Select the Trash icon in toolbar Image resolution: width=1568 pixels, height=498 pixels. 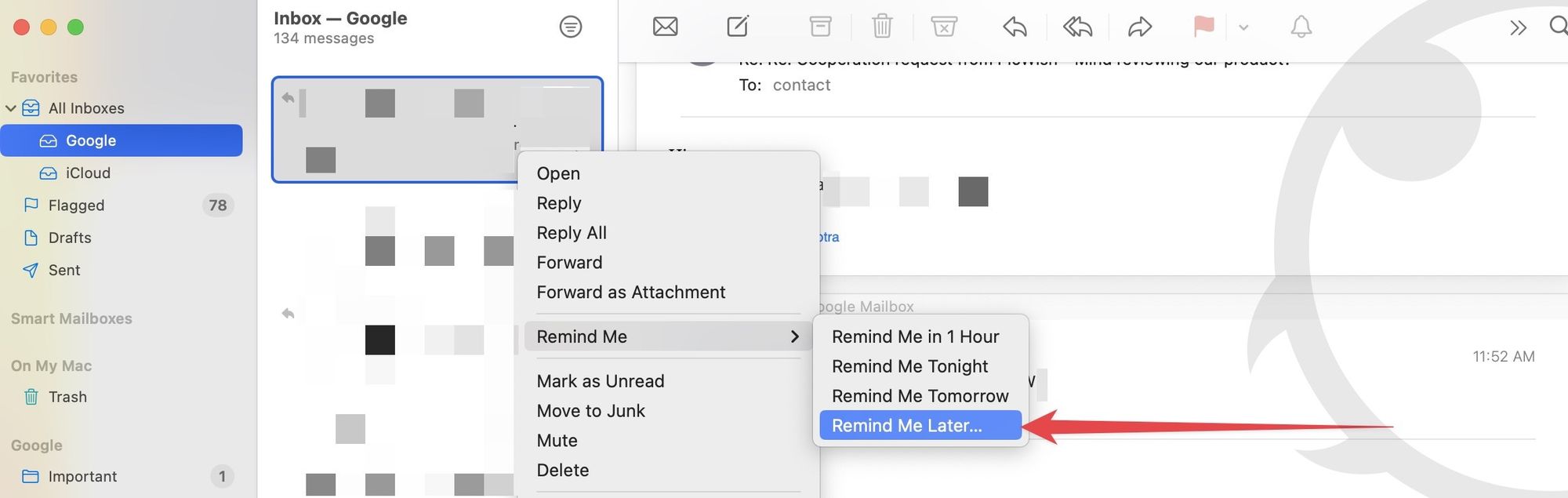[x=881, y=26]
